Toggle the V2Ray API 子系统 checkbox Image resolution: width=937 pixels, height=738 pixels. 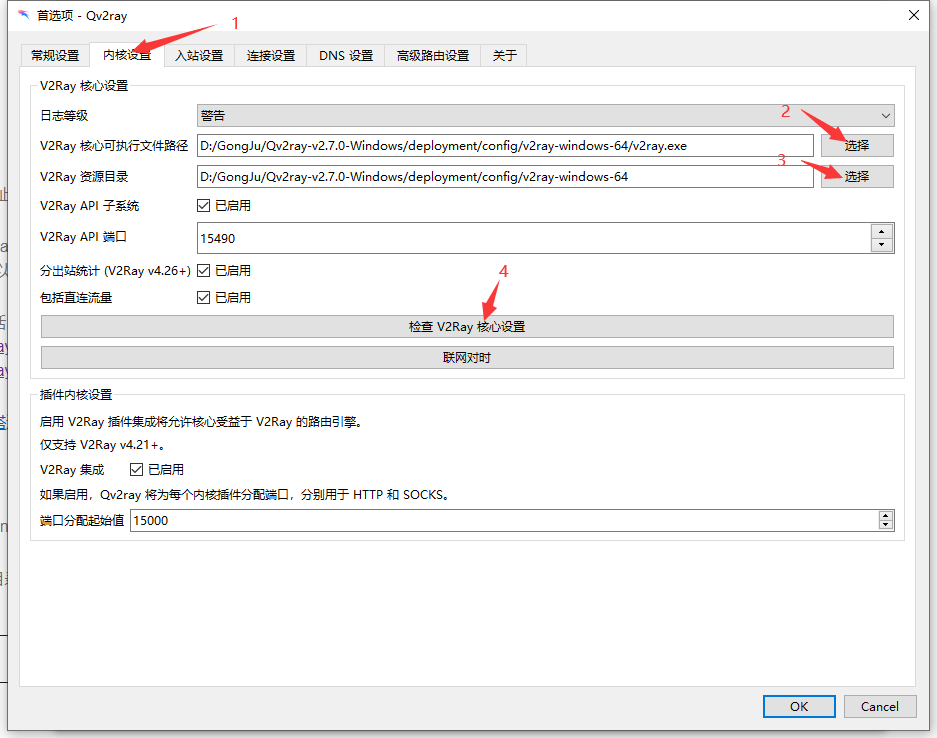pyautogui.click(x=204, y=206)
